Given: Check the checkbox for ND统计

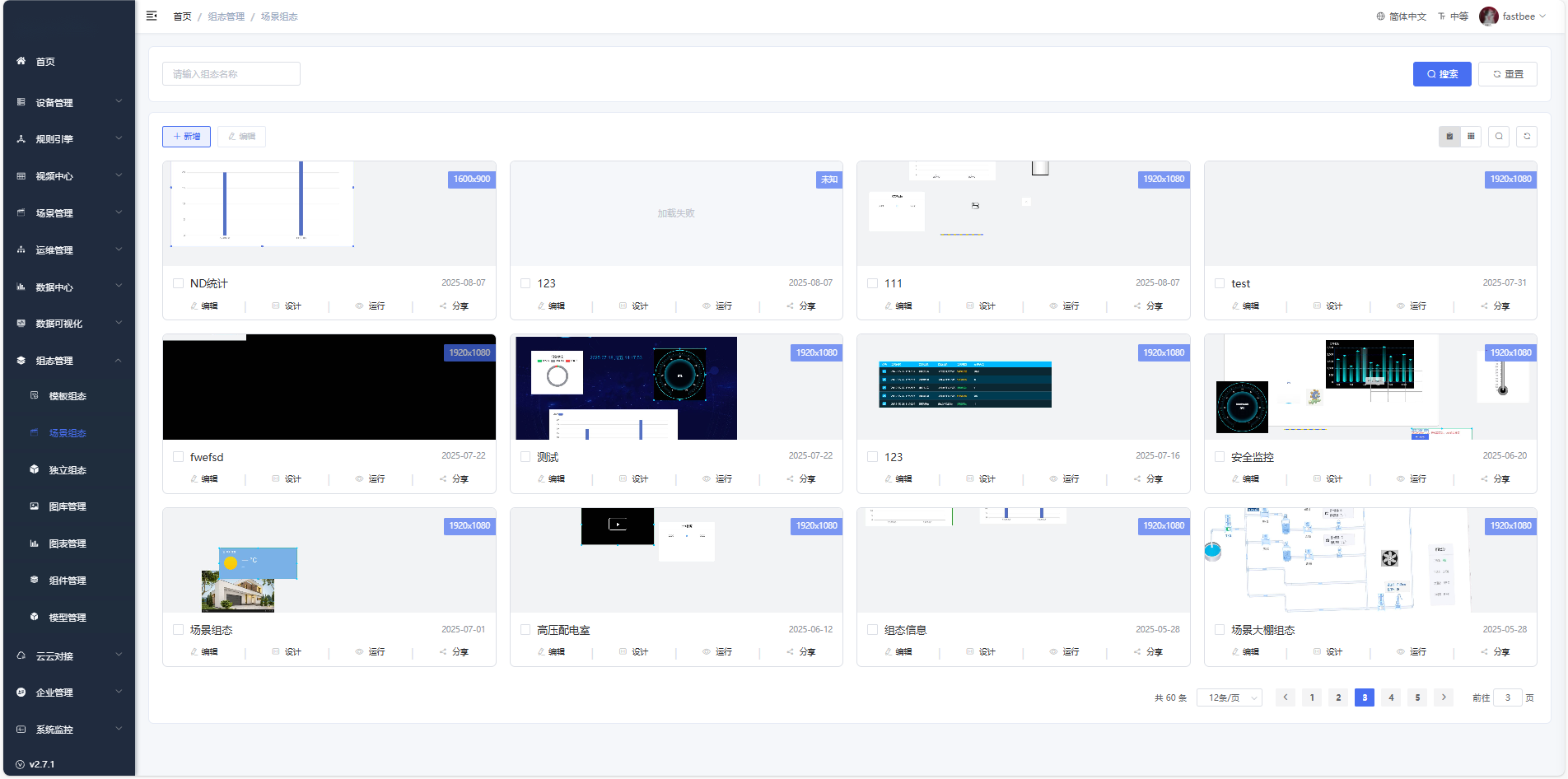Looking at the screenshot, I should coord(179,283).
